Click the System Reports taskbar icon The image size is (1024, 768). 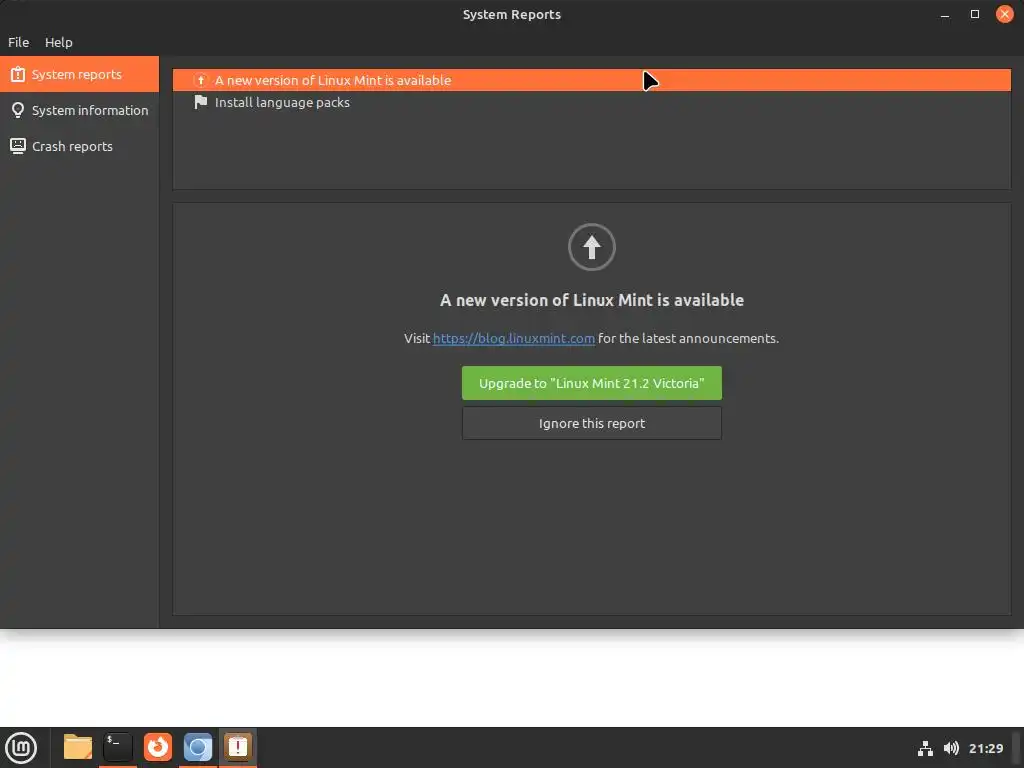pyautogui.click(x=238, y=747)
